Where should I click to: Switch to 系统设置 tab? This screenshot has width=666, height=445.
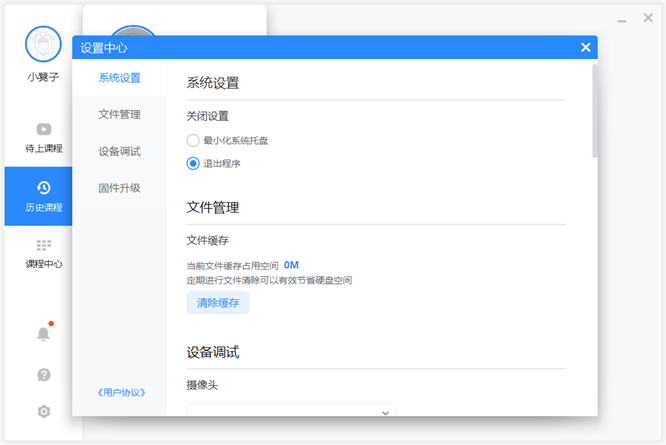[x=119, y=78]
